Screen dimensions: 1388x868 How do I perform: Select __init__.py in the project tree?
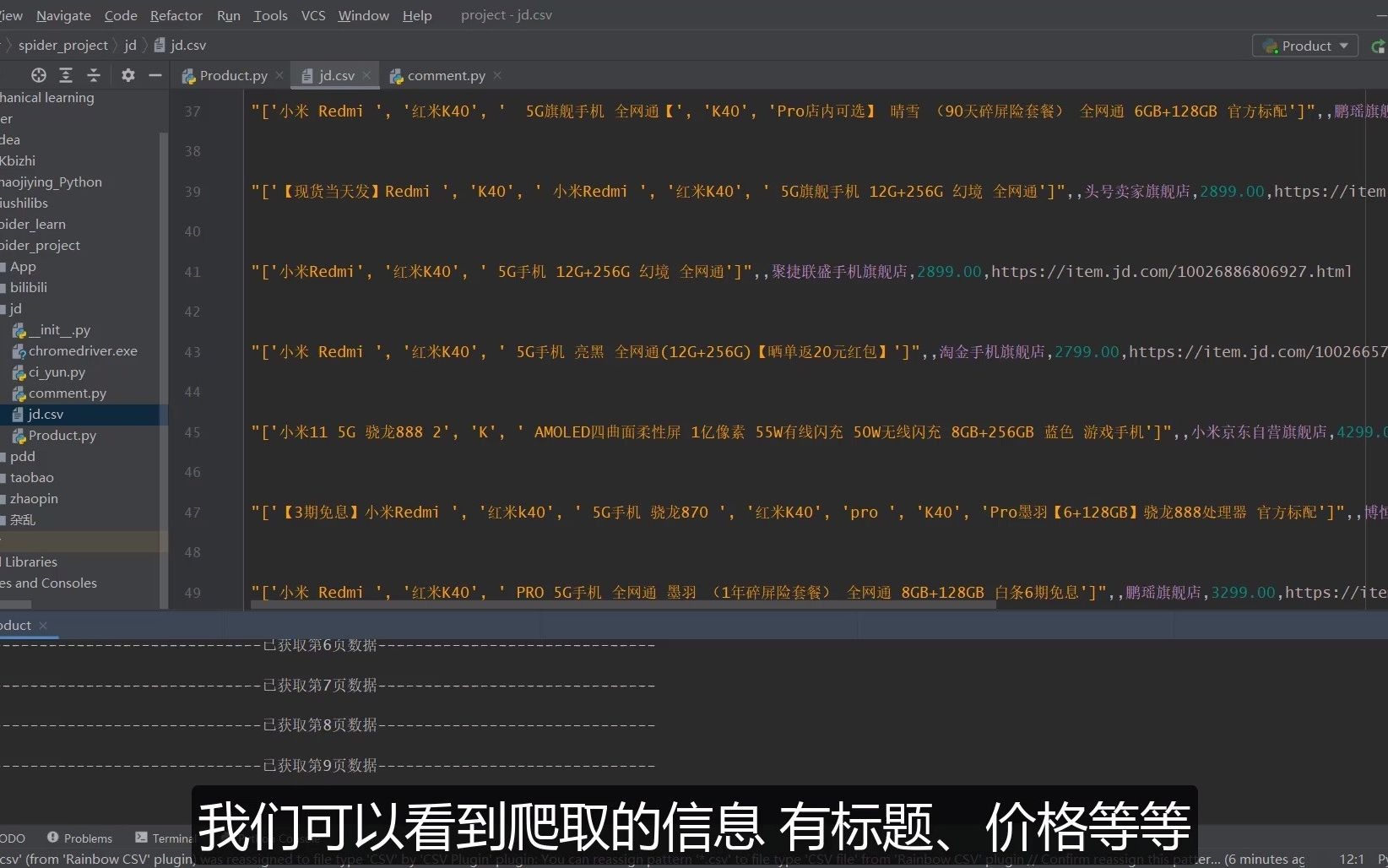[59, 329]
